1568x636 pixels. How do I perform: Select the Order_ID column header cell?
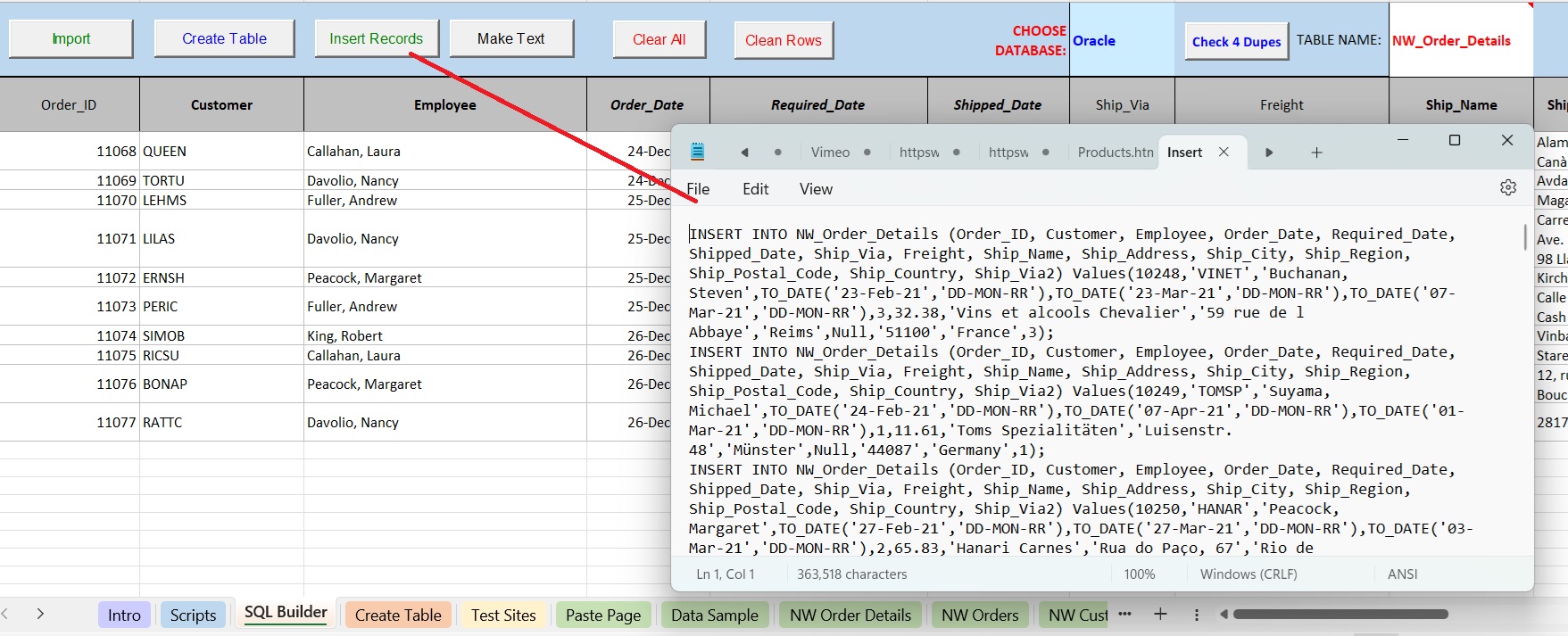pyautogui.click(x=69, y=105)
